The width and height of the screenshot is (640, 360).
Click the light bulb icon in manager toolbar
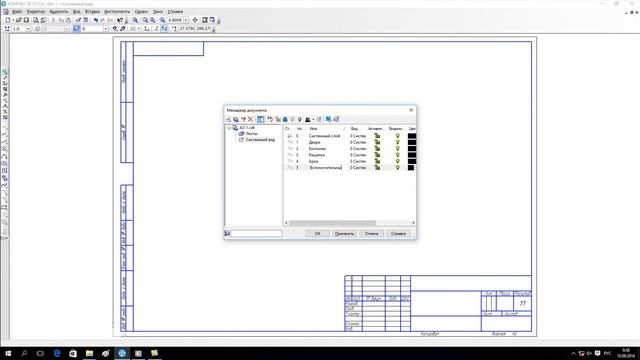click(300, 119)
